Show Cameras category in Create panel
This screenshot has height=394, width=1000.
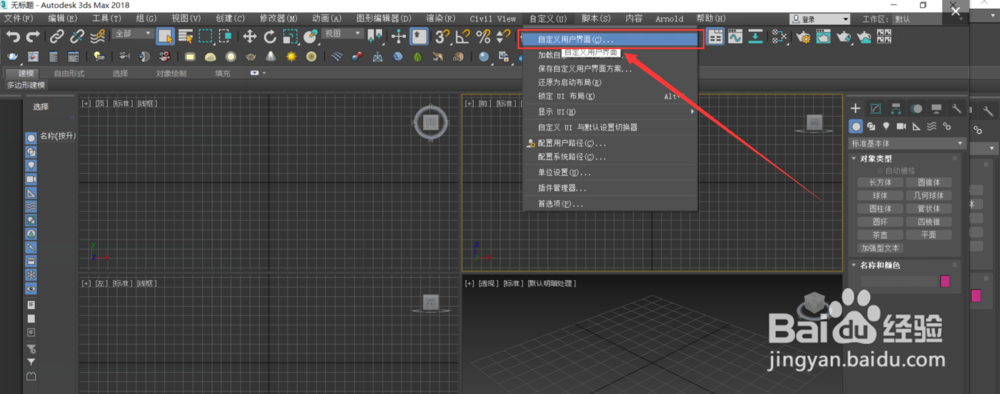click(901, 126)
